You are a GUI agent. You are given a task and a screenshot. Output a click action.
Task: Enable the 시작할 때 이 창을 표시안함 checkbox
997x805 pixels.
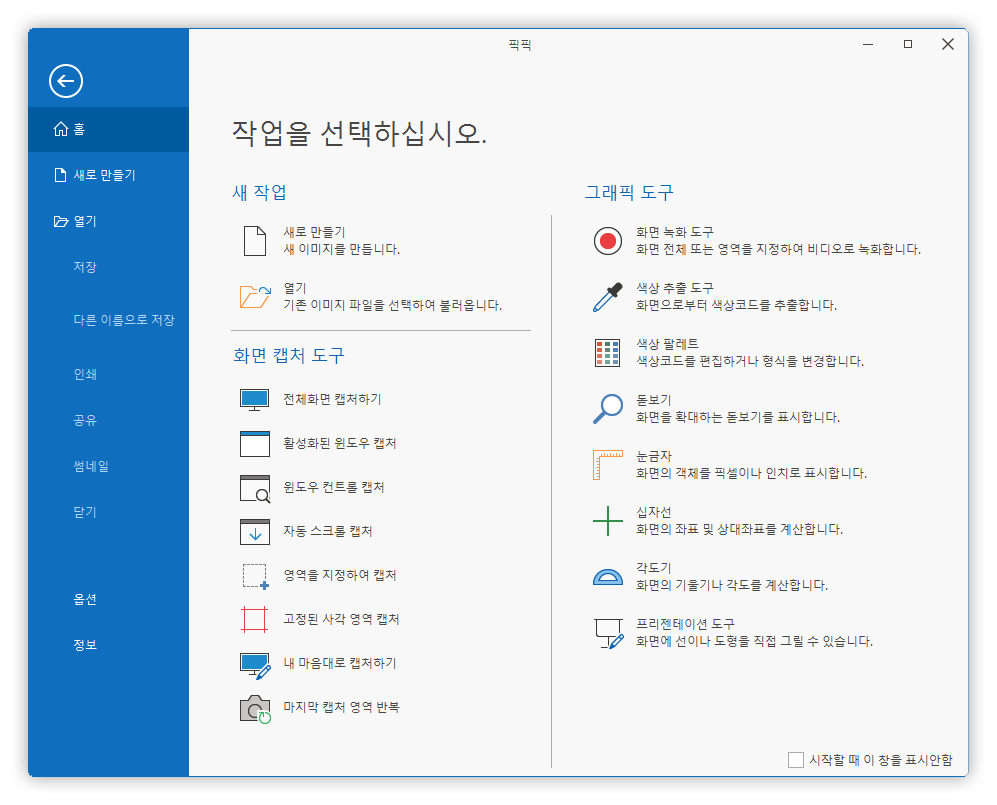pos(795,760)
